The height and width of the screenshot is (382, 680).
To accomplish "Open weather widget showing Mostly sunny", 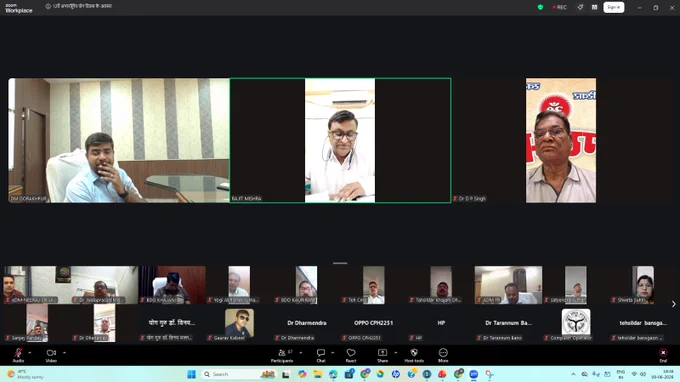I will pos(26,374).
